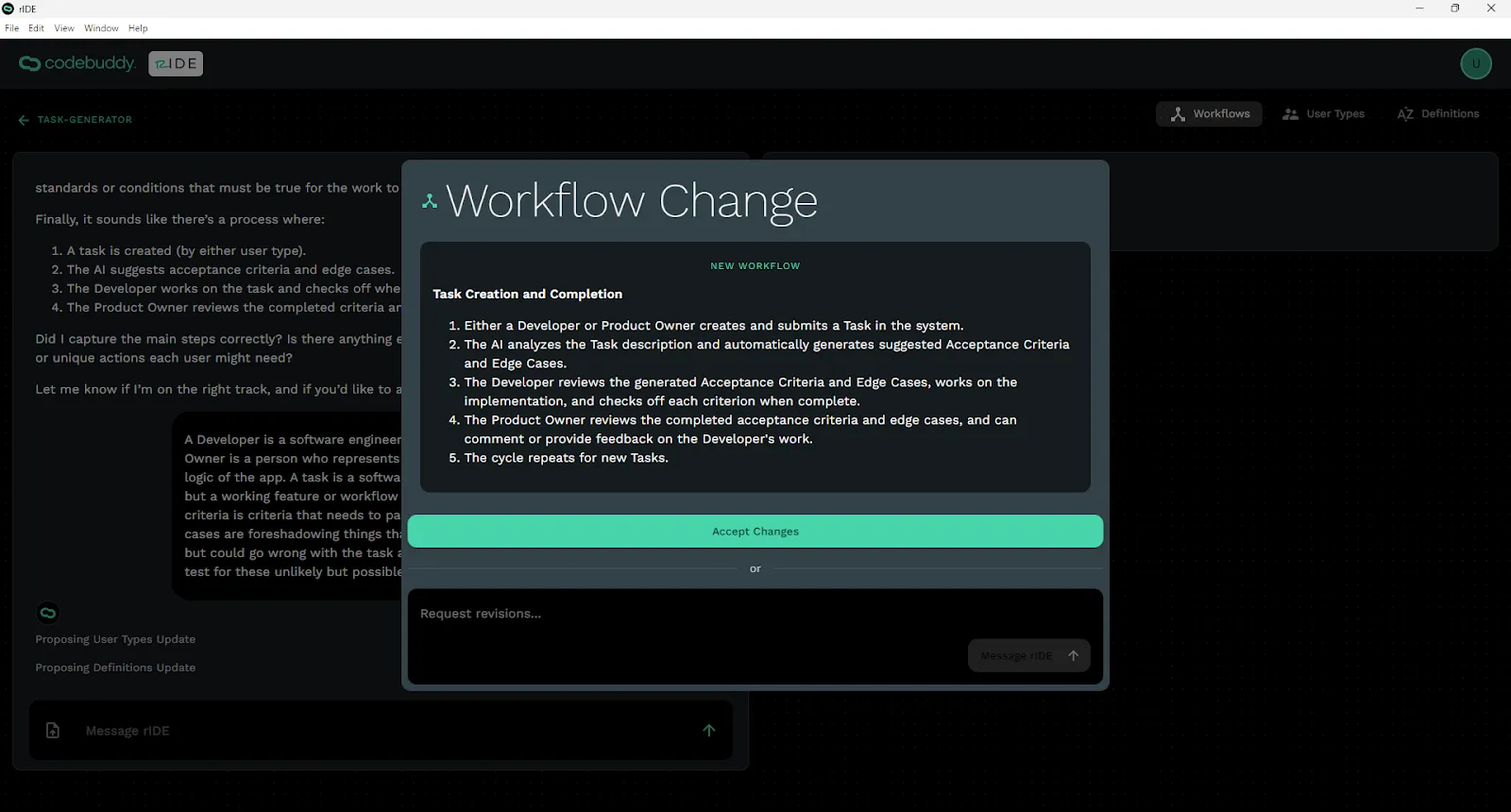
Task: Open the File menu
Action: click(11, 28)
